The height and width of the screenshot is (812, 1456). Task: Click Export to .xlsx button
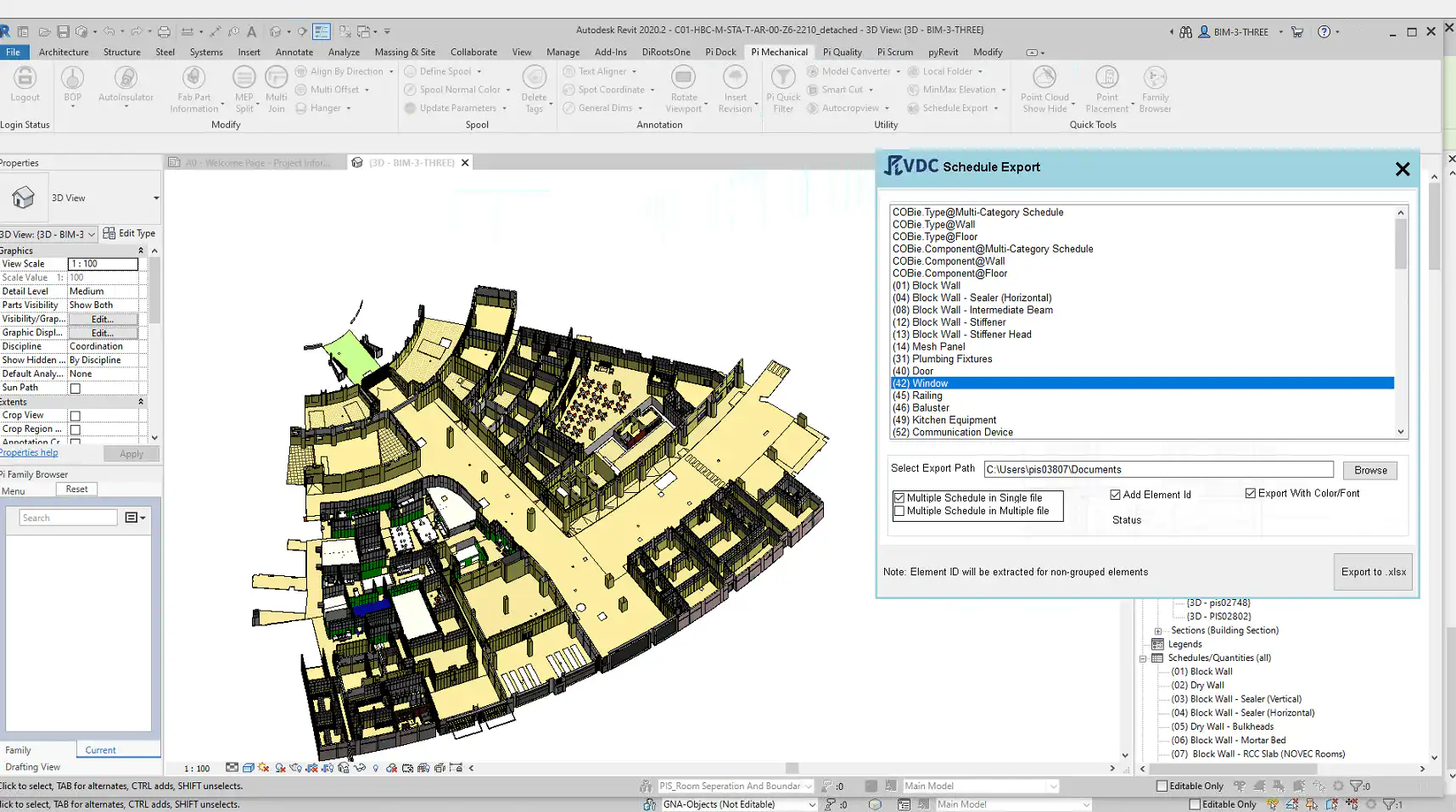tap(1373, 572)
